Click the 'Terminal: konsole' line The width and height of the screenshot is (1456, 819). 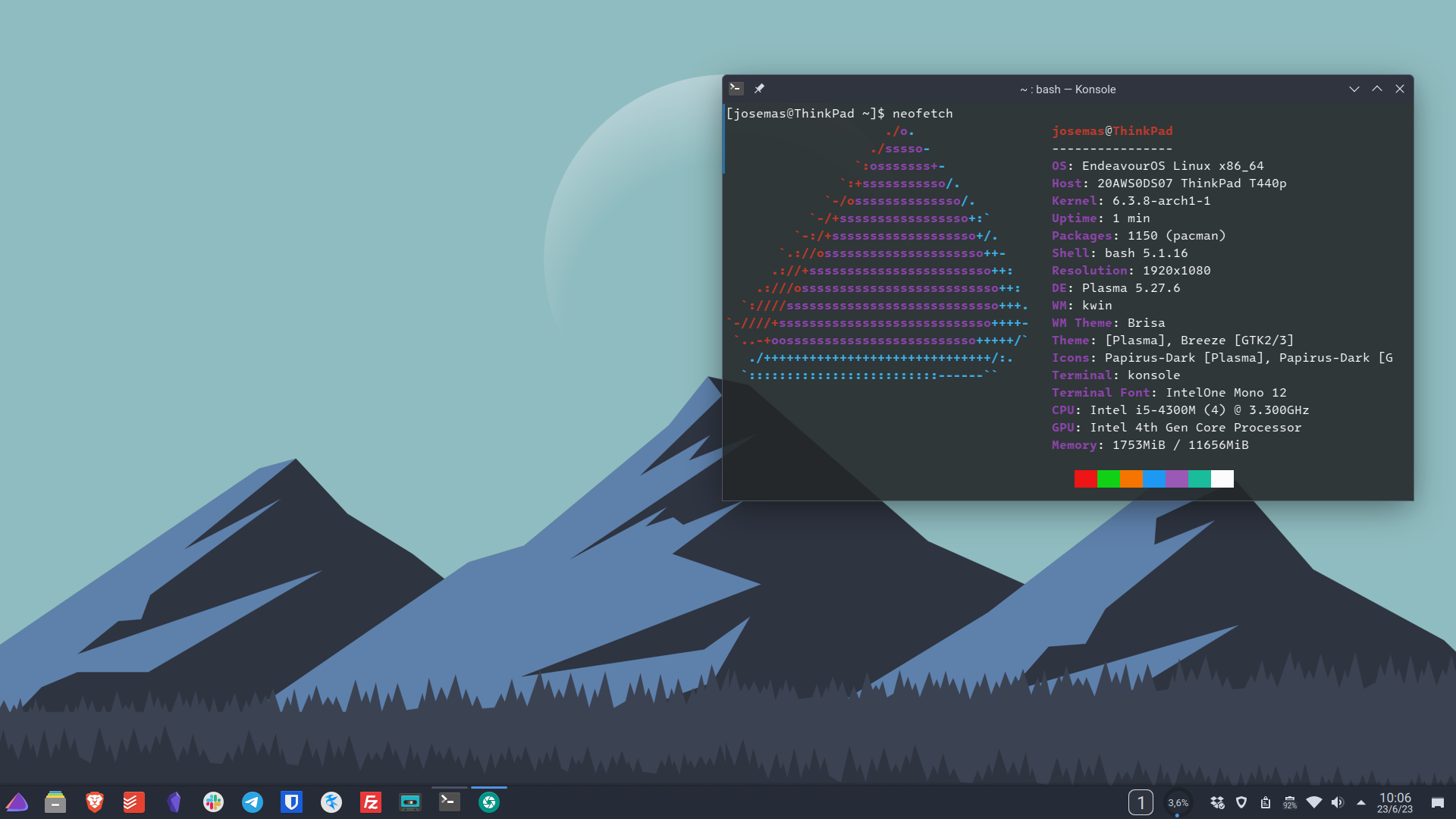(1116, 375)
